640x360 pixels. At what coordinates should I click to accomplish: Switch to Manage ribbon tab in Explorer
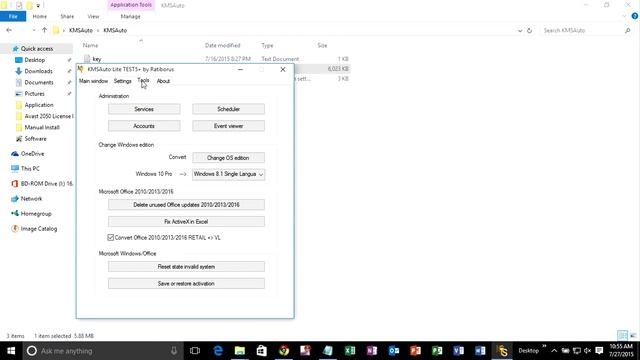pyautogui.click(x=131, y=16)
